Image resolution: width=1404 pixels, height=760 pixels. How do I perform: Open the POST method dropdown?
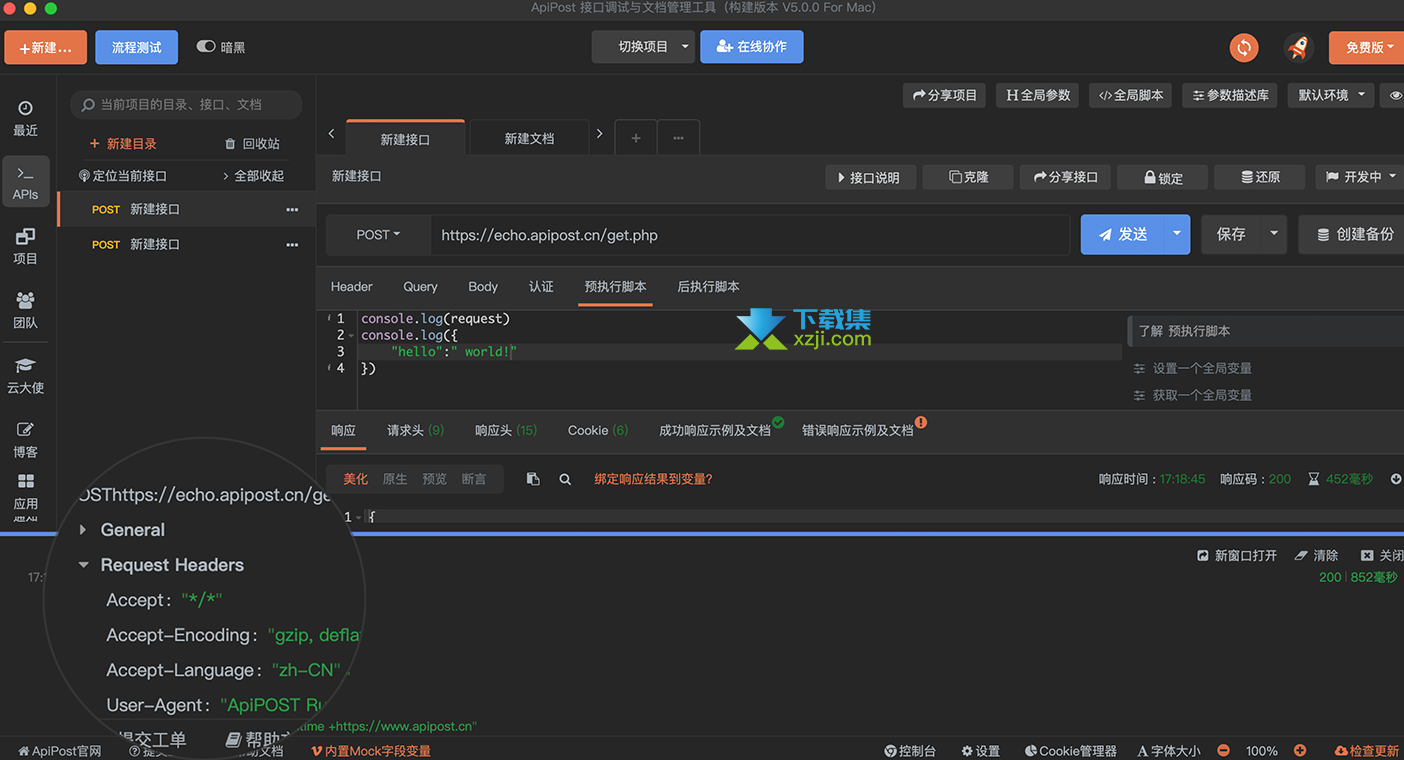(378, 235)
